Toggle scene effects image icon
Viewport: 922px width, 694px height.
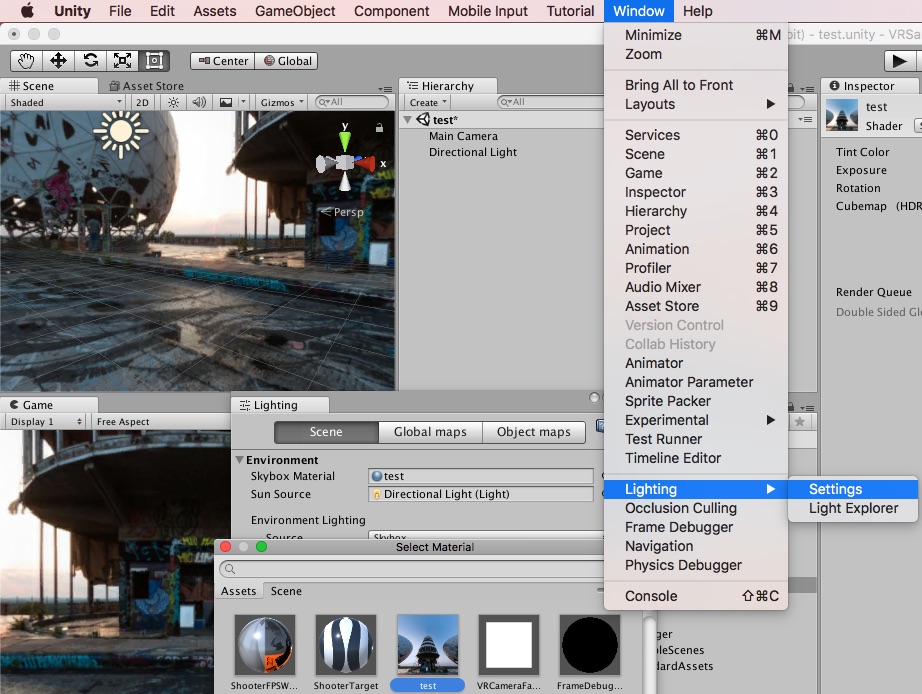click(x=226, y=102)
